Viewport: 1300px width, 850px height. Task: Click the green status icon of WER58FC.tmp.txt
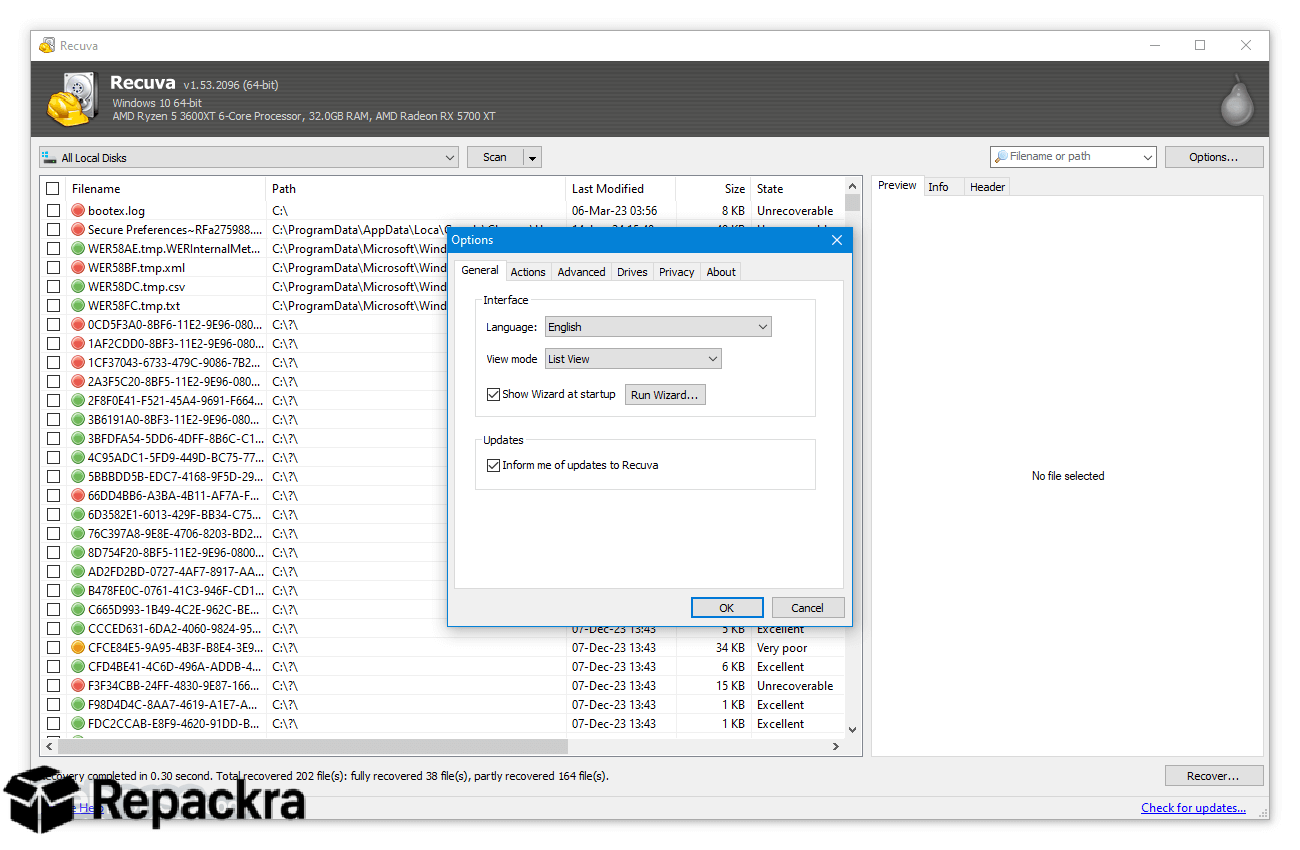coord(78,306)
